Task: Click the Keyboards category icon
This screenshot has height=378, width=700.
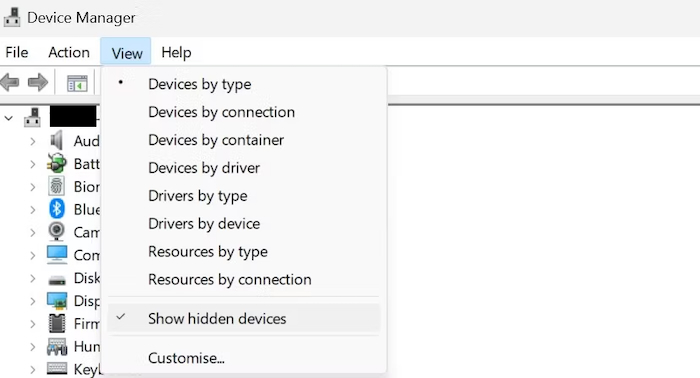Action: click(57, 369)
